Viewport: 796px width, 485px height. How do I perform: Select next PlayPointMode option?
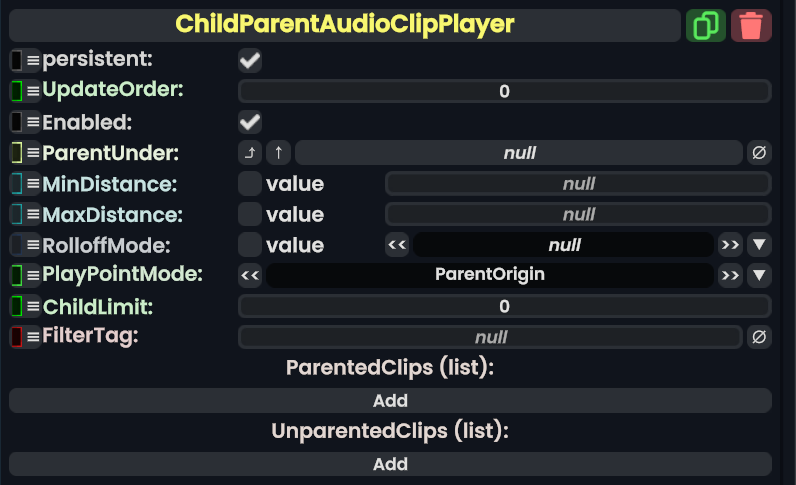tap(730, 276)
